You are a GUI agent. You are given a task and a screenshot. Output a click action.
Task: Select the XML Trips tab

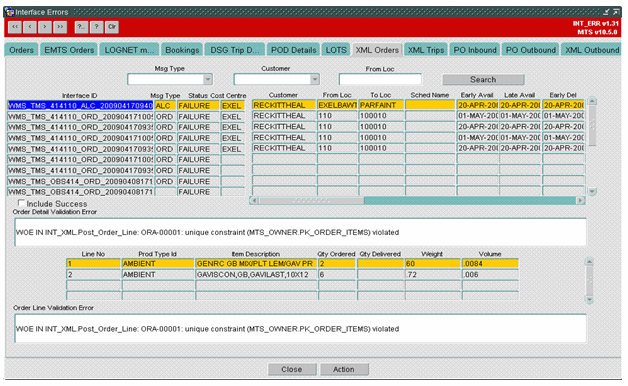click(426, 50)
